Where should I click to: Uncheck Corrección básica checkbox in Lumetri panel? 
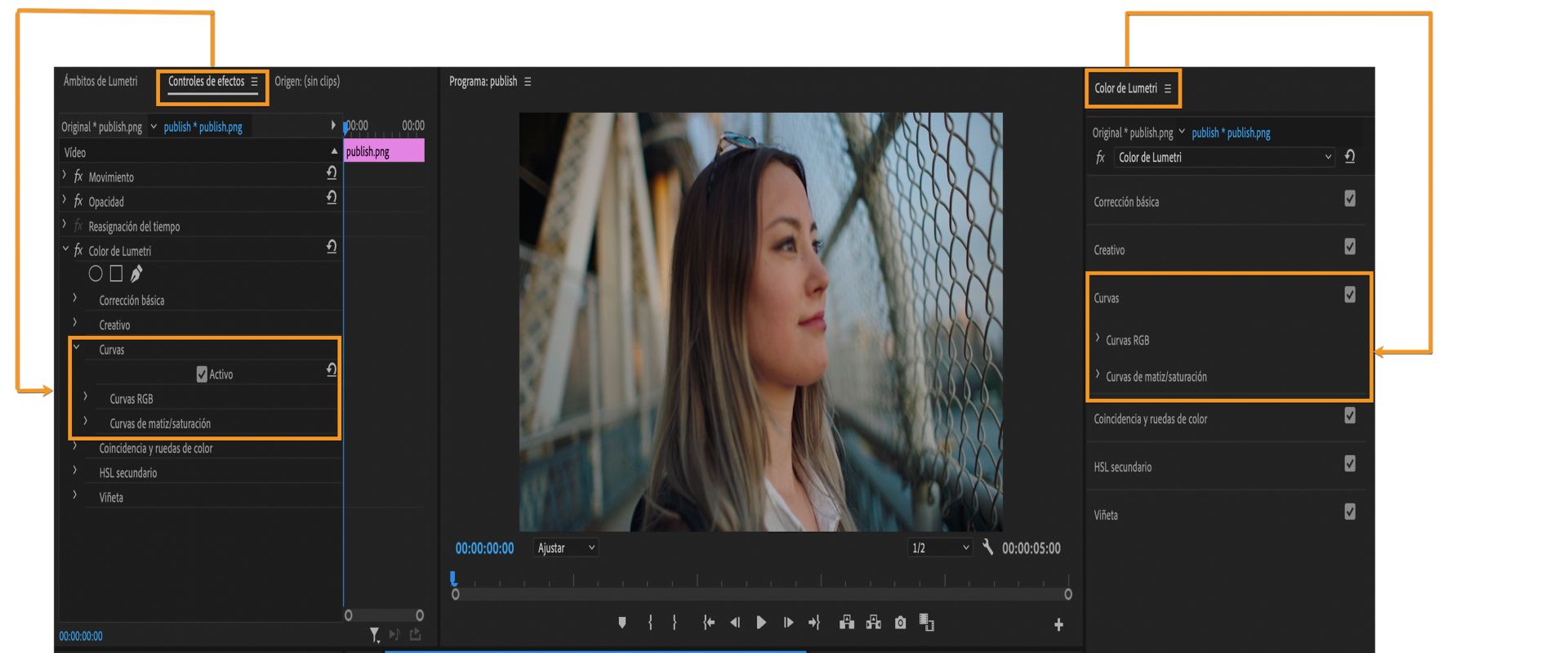[x=1350, y=199]
